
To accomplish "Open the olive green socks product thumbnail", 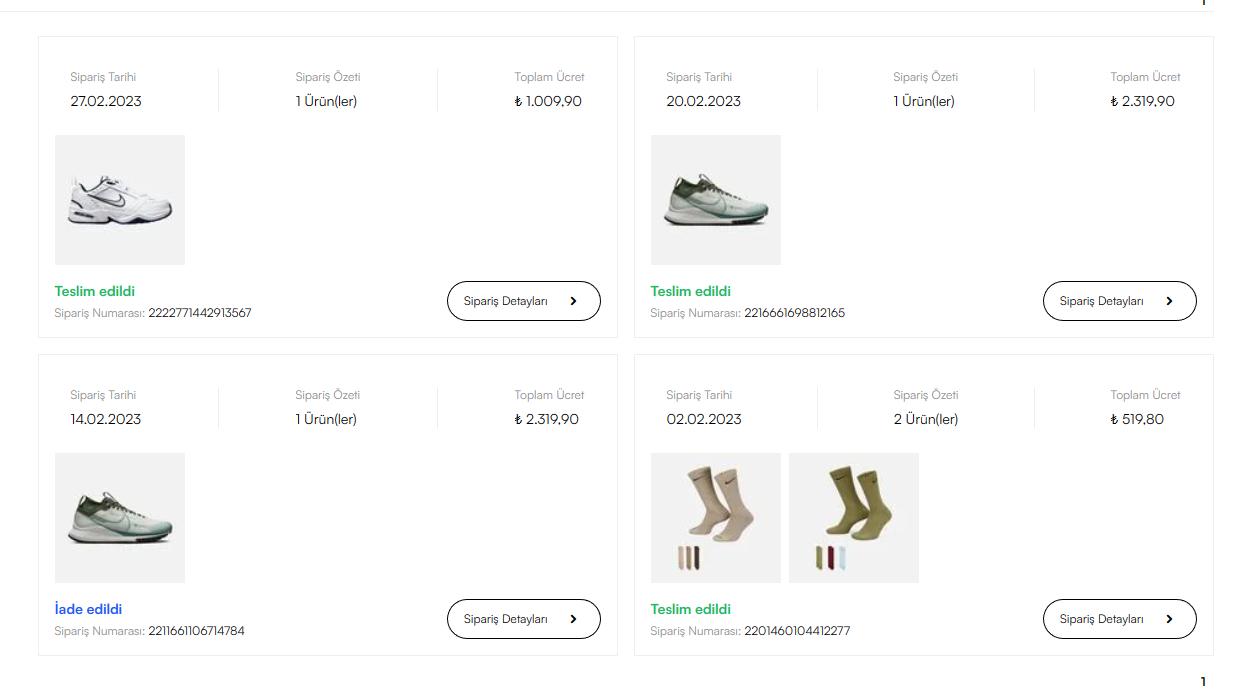I will (x=854, y=518).
